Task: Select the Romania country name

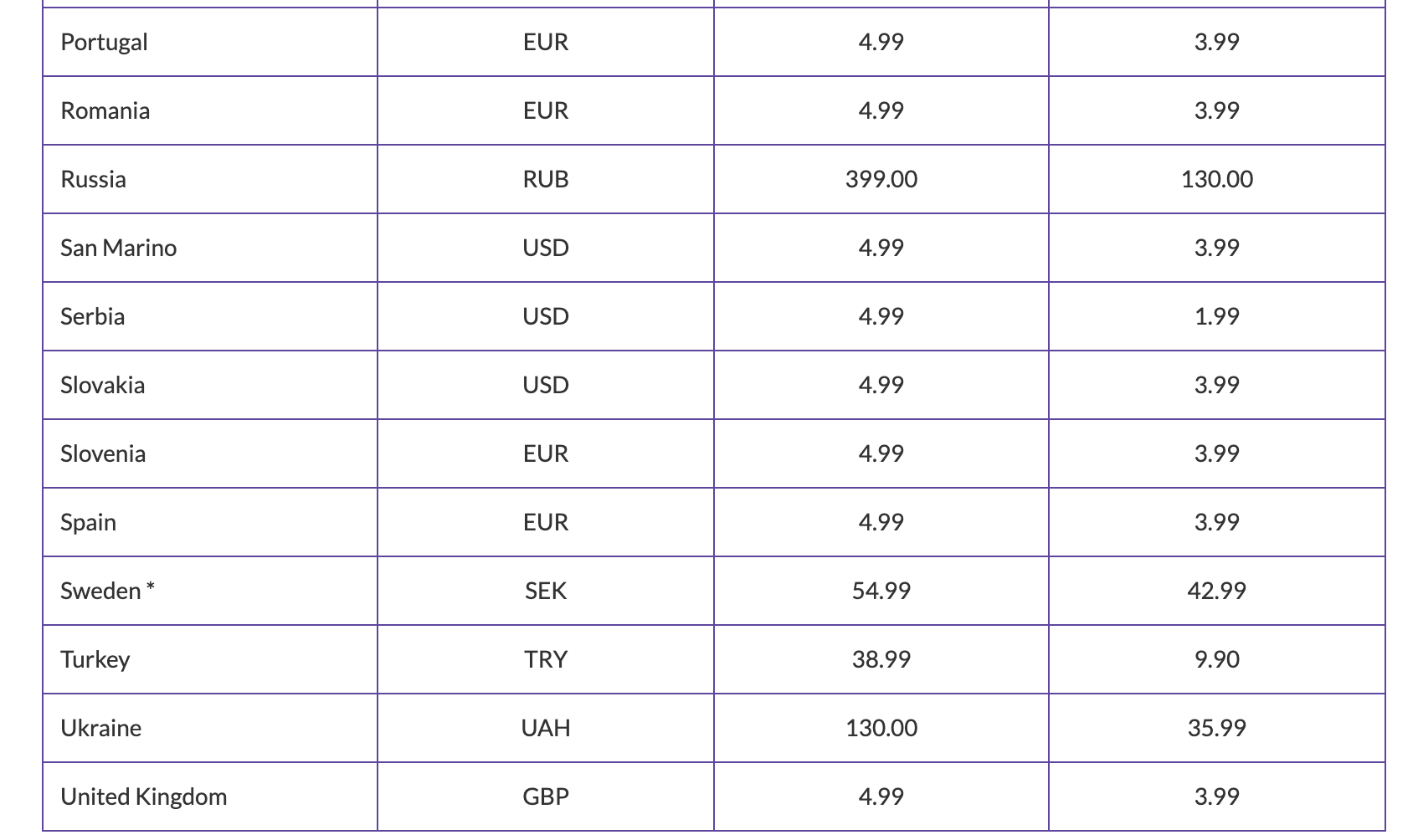Action: point(105,110)
